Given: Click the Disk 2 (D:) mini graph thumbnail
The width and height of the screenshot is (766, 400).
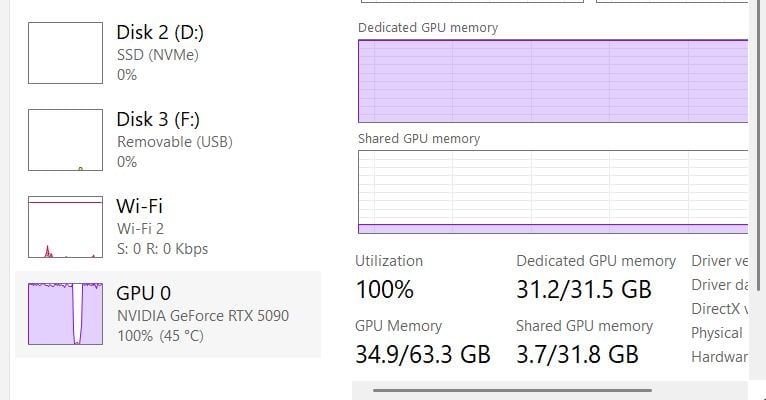Looking at the screenshot, I should 65,54.
